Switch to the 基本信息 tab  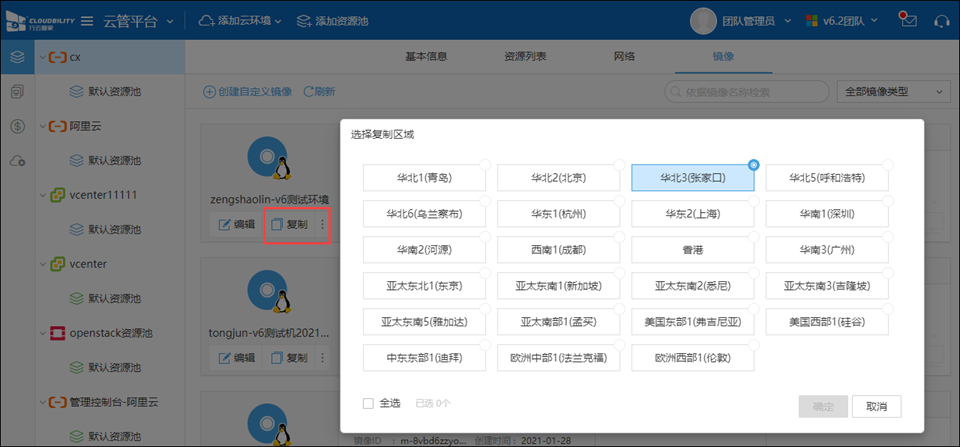click(x=426, y=56)
